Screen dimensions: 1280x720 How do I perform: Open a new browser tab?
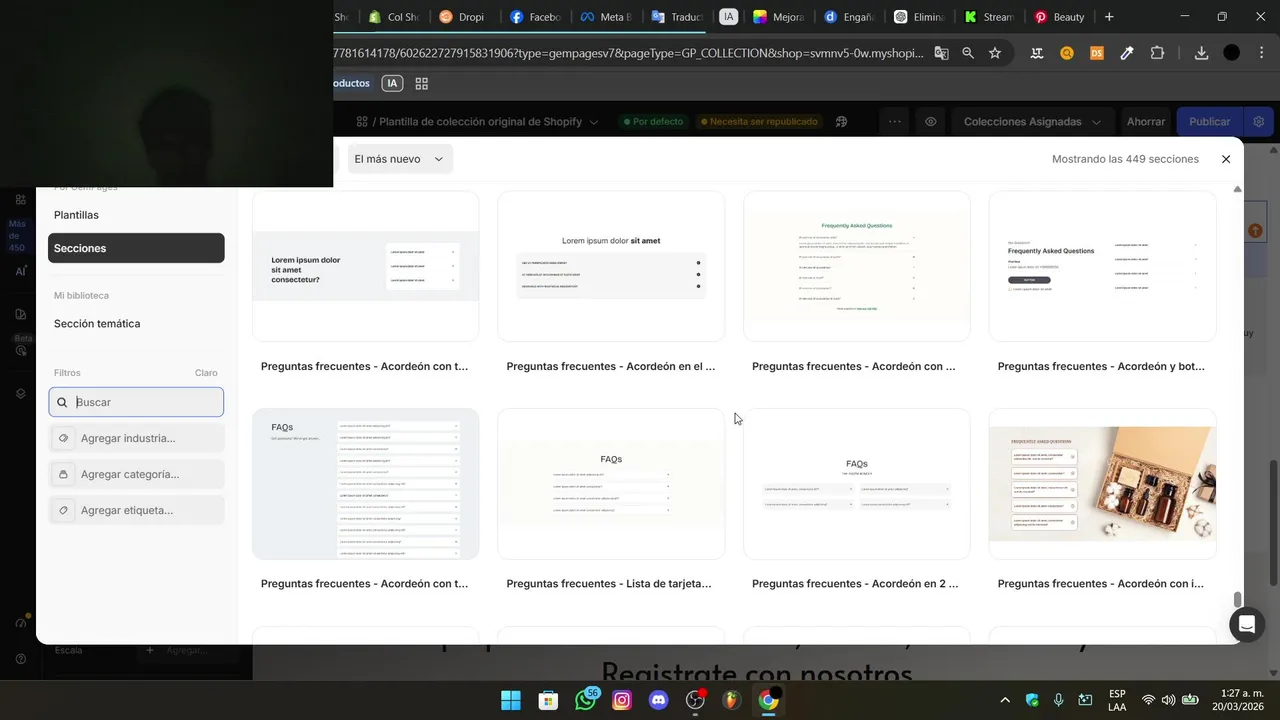[x=1109, y=17]
